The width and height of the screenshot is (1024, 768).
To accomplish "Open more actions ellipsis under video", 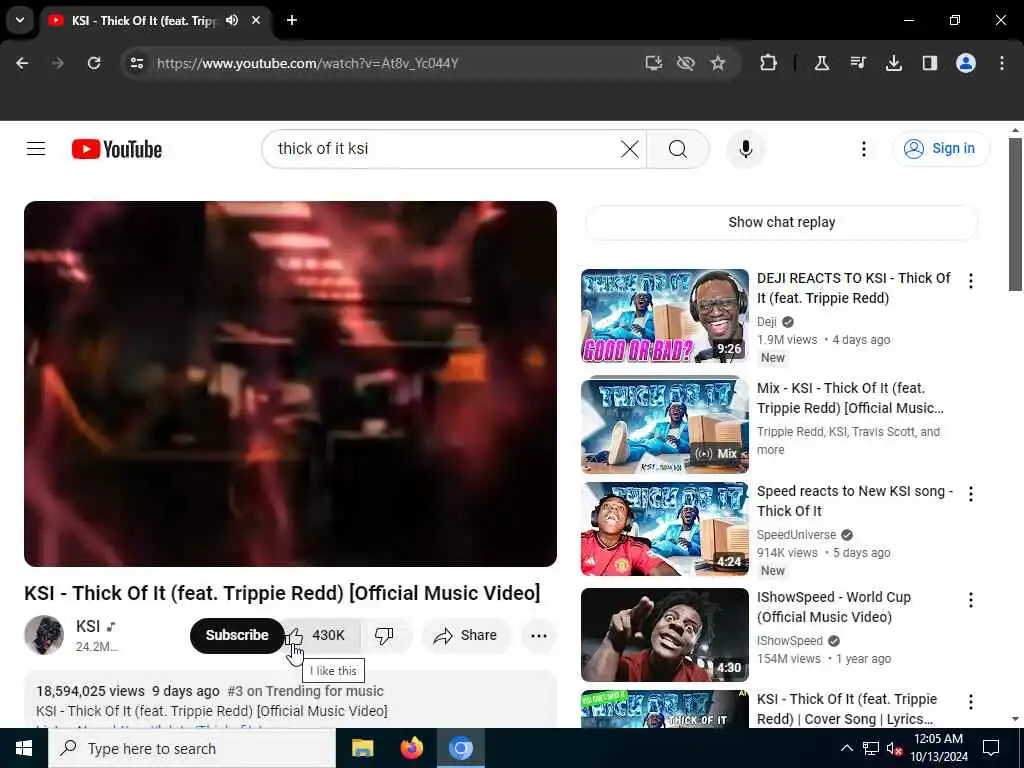I will (539, 635).
